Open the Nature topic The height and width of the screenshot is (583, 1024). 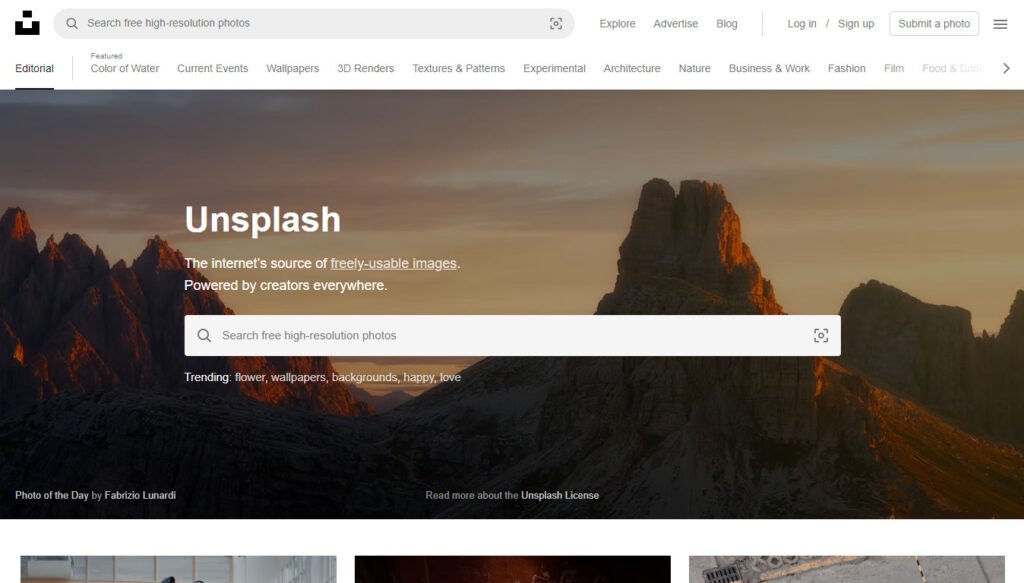click(694, 69)
